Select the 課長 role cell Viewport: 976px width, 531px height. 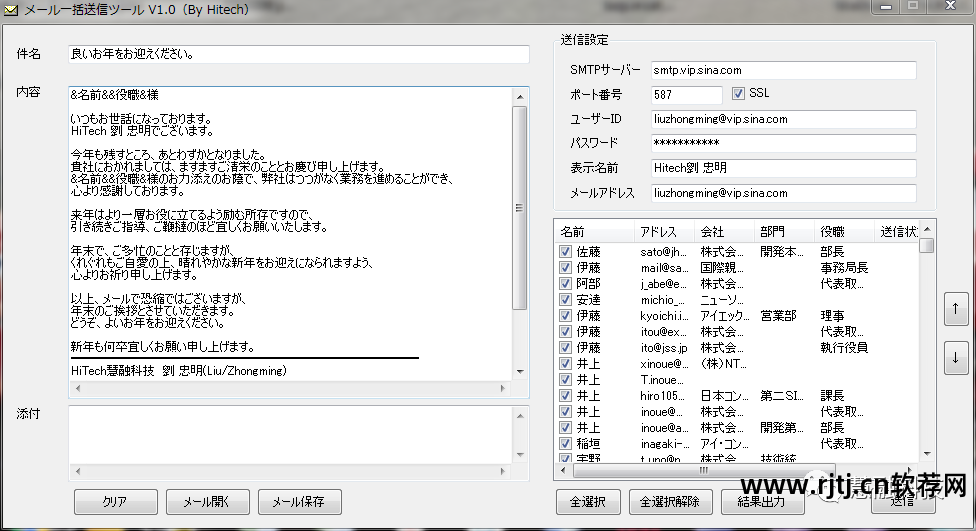(832, 395)
